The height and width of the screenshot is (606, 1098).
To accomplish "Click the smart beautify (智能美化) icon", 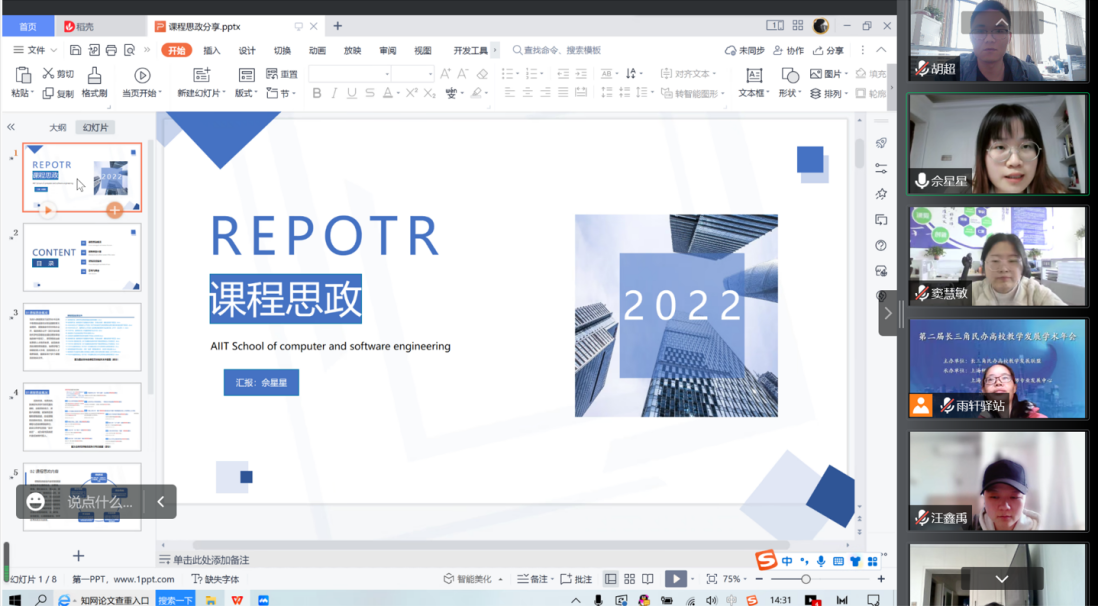I will click(x=450, y=579).
